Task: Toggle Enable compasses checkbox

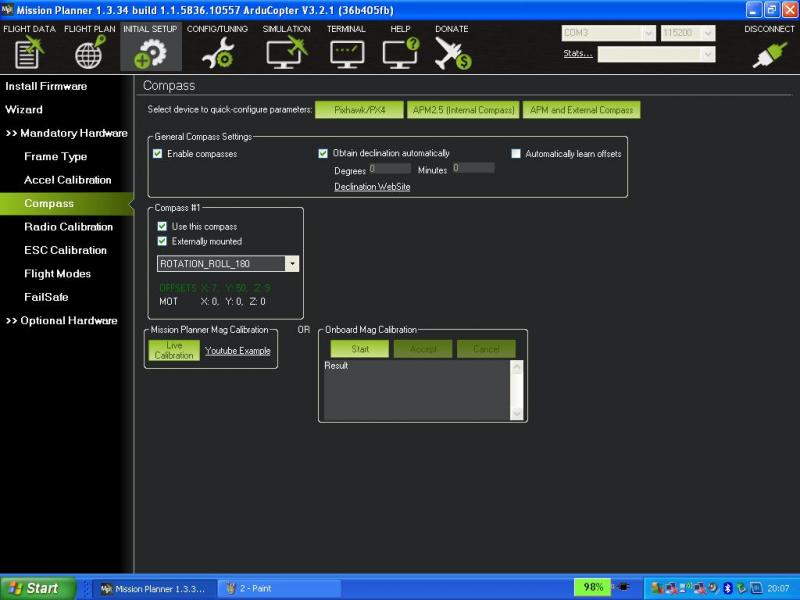Action: point(158,154)
